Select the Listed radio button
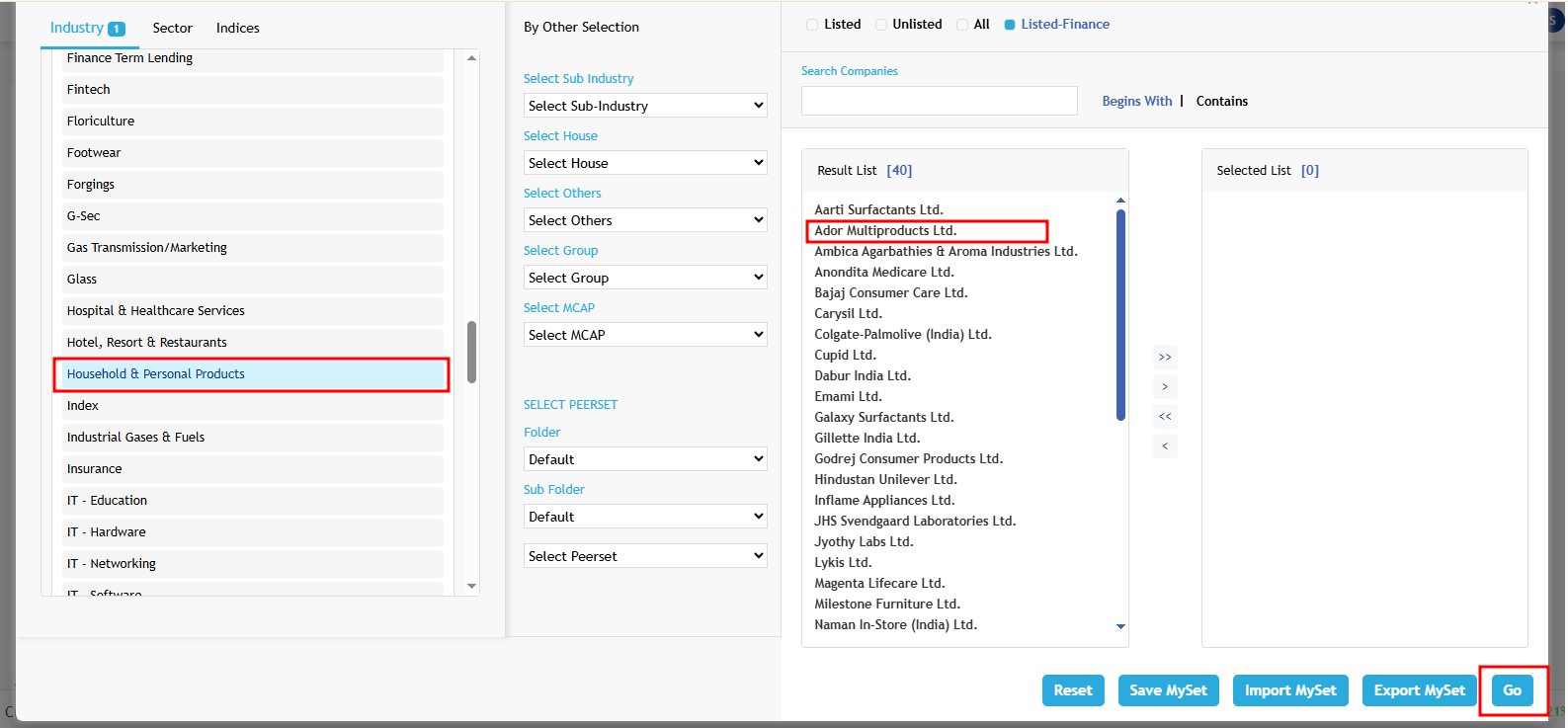Viewport: 1568px width, 728px height. [x=812, y=25]
